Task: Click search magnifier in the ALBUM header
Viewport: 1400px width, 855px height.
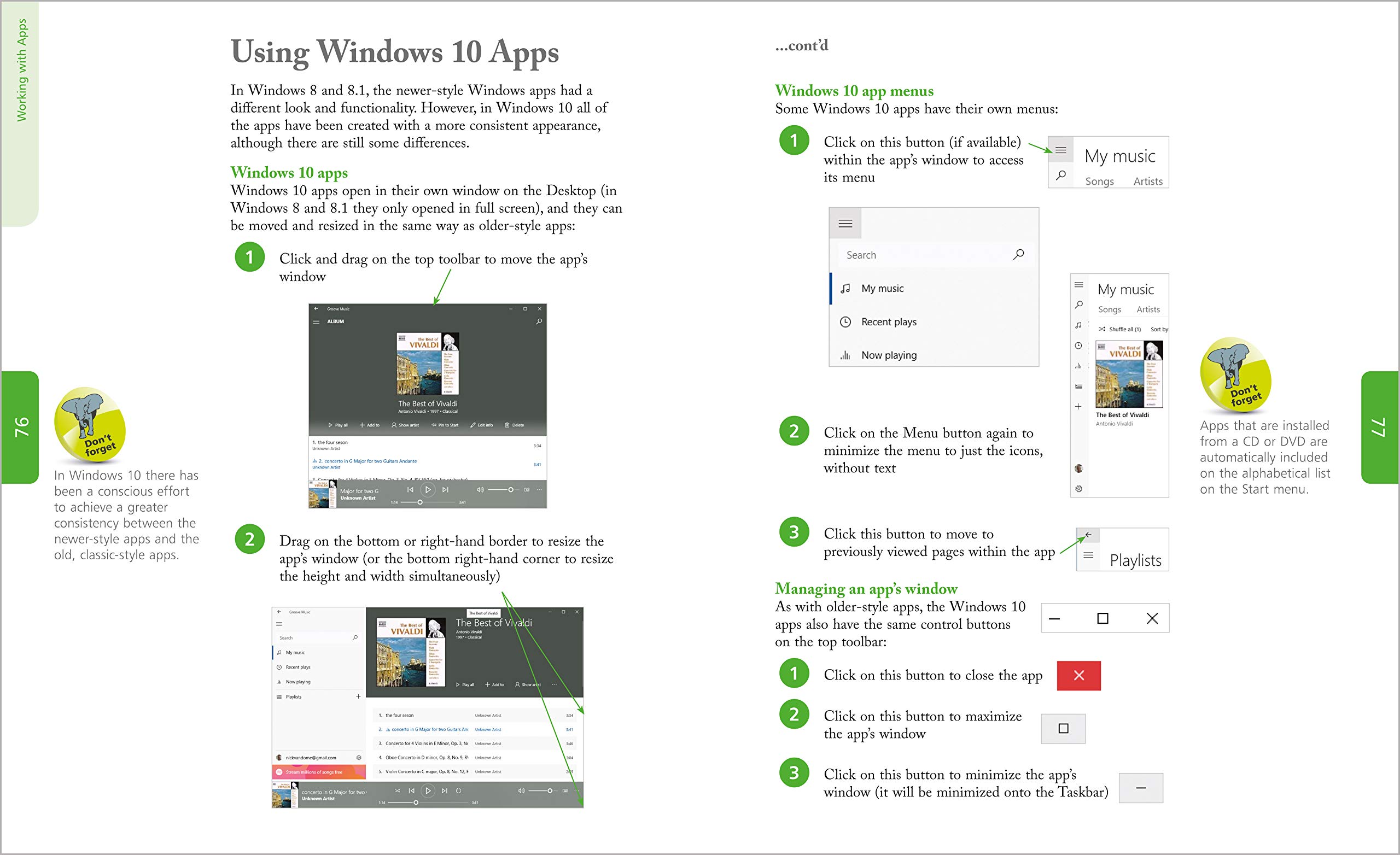Action: point(539,321)
